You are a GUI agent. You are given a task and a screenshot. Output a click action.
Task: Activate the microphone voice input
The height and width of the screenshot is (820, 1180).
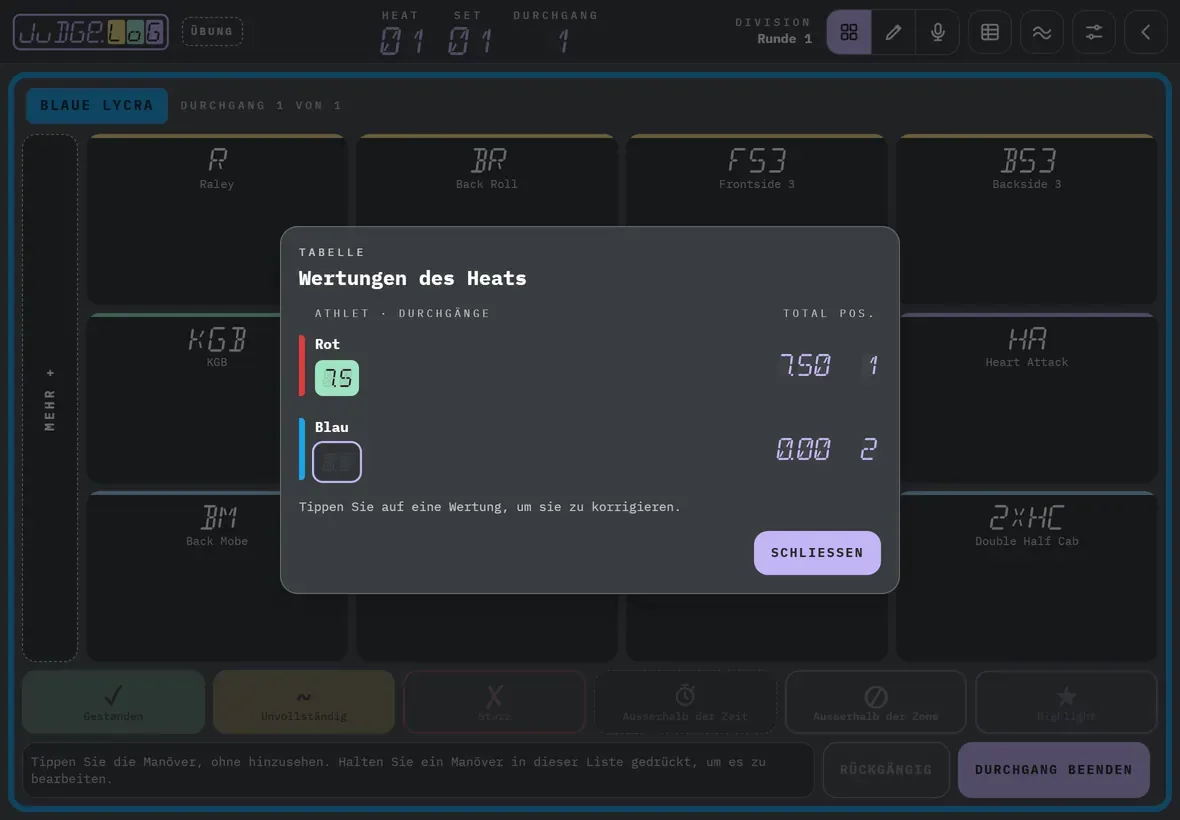pos(938,32)
